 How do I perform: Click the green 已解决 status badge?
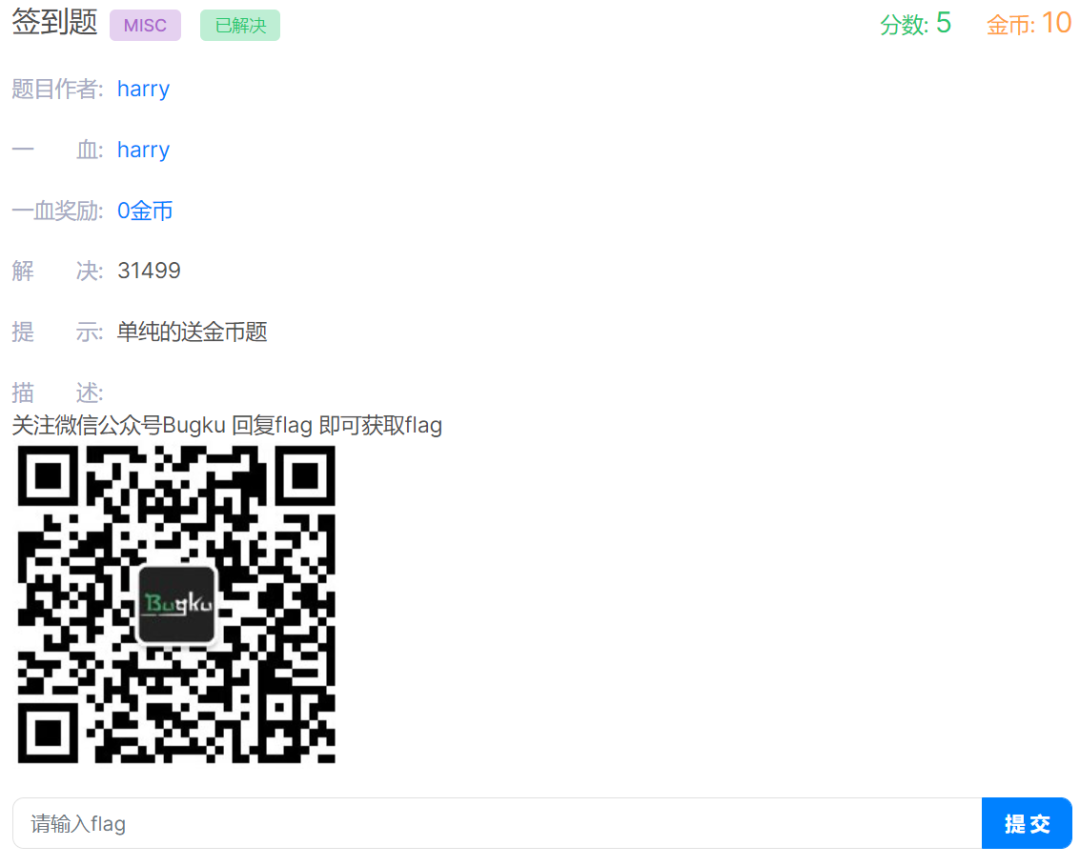point(240,25)
